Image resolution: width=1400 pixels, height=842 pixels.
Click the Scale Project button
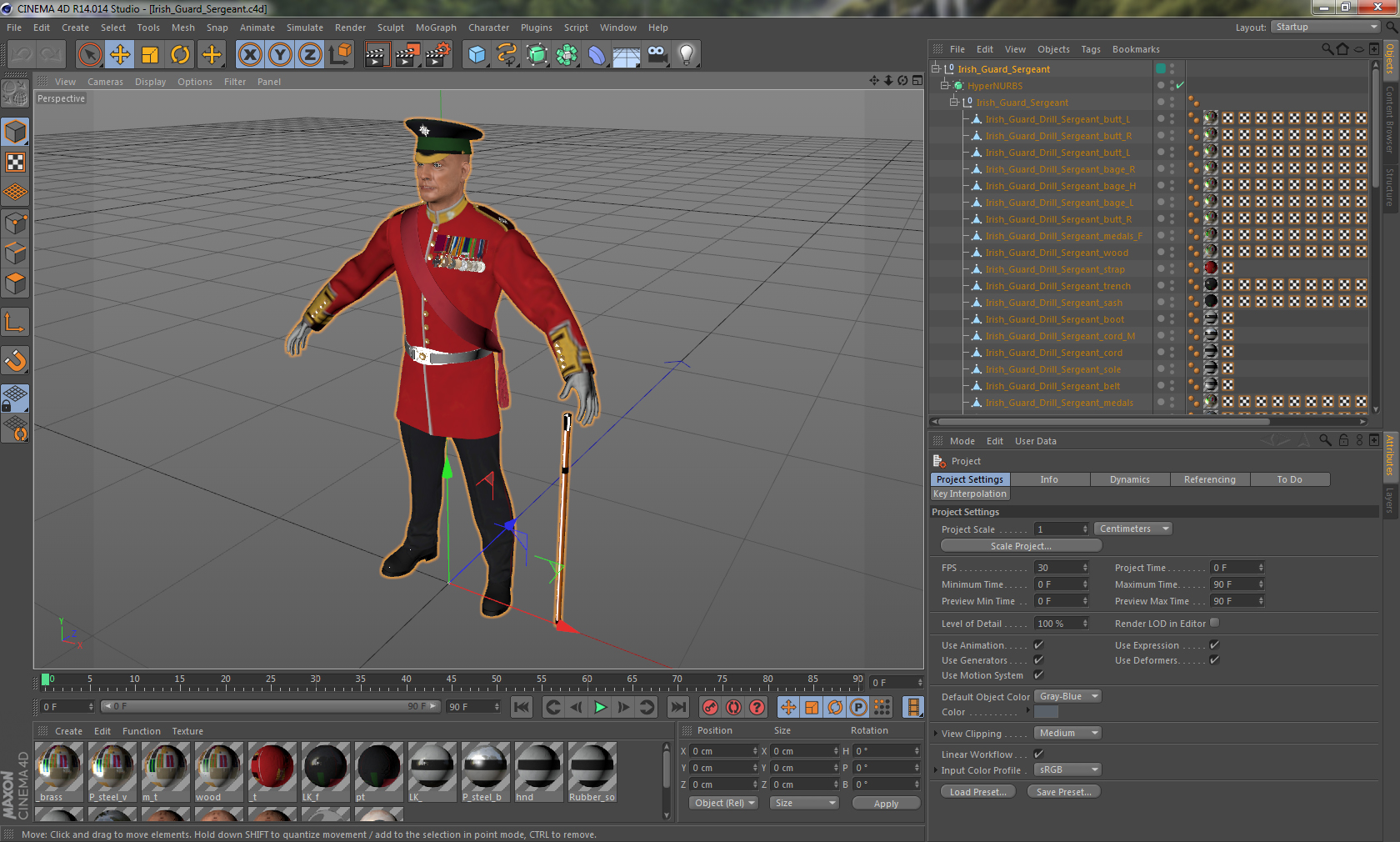coord(1021,546)
